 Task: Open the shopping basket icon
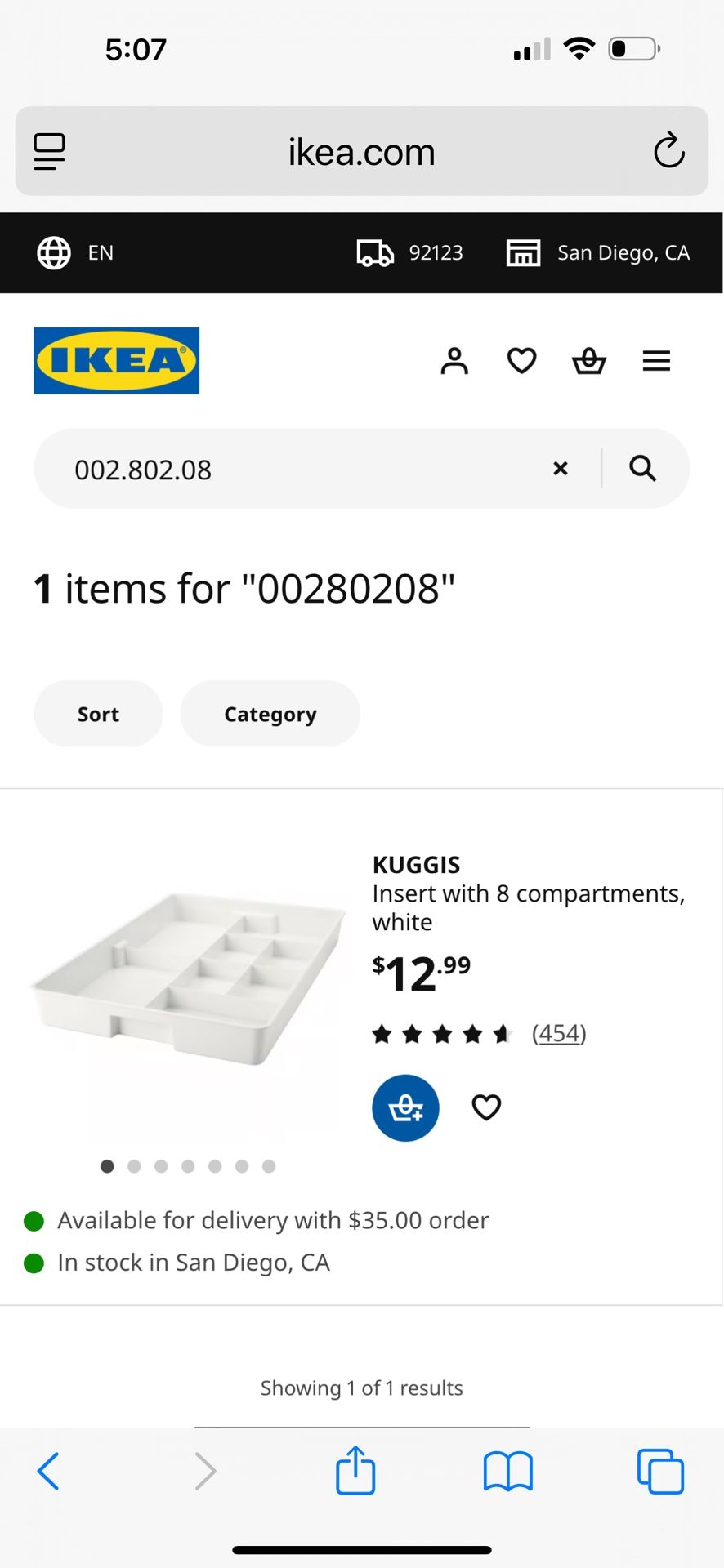588,360
